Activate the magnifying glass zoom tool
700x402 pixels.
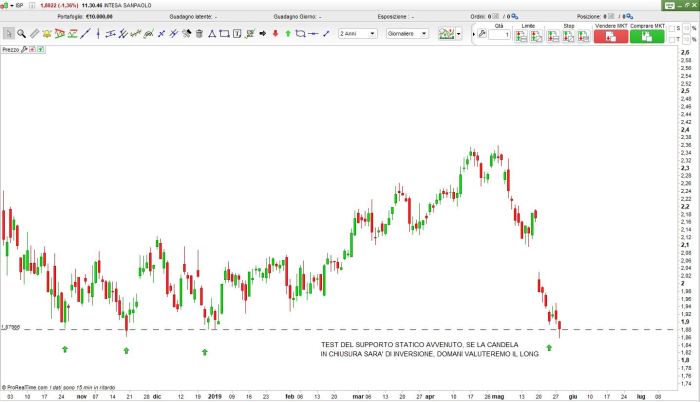point(21,33)
